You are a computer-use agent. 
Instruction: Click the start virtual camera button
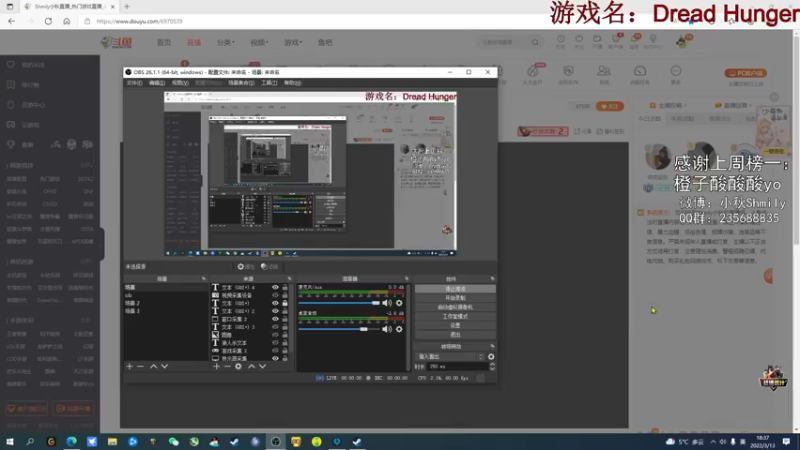tap(455, 307)
